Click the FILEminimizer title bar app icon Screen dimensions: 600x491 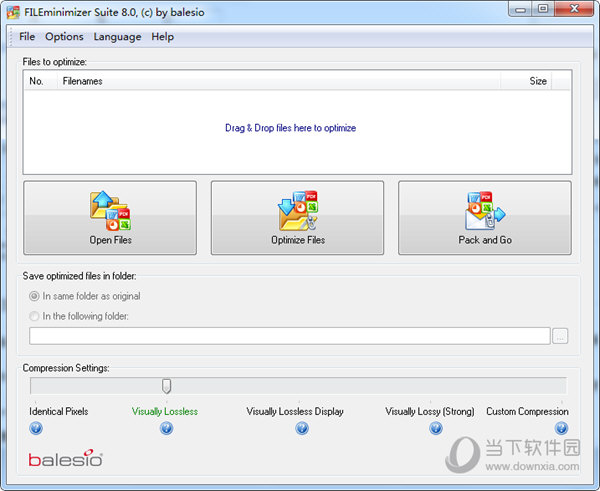13,12
